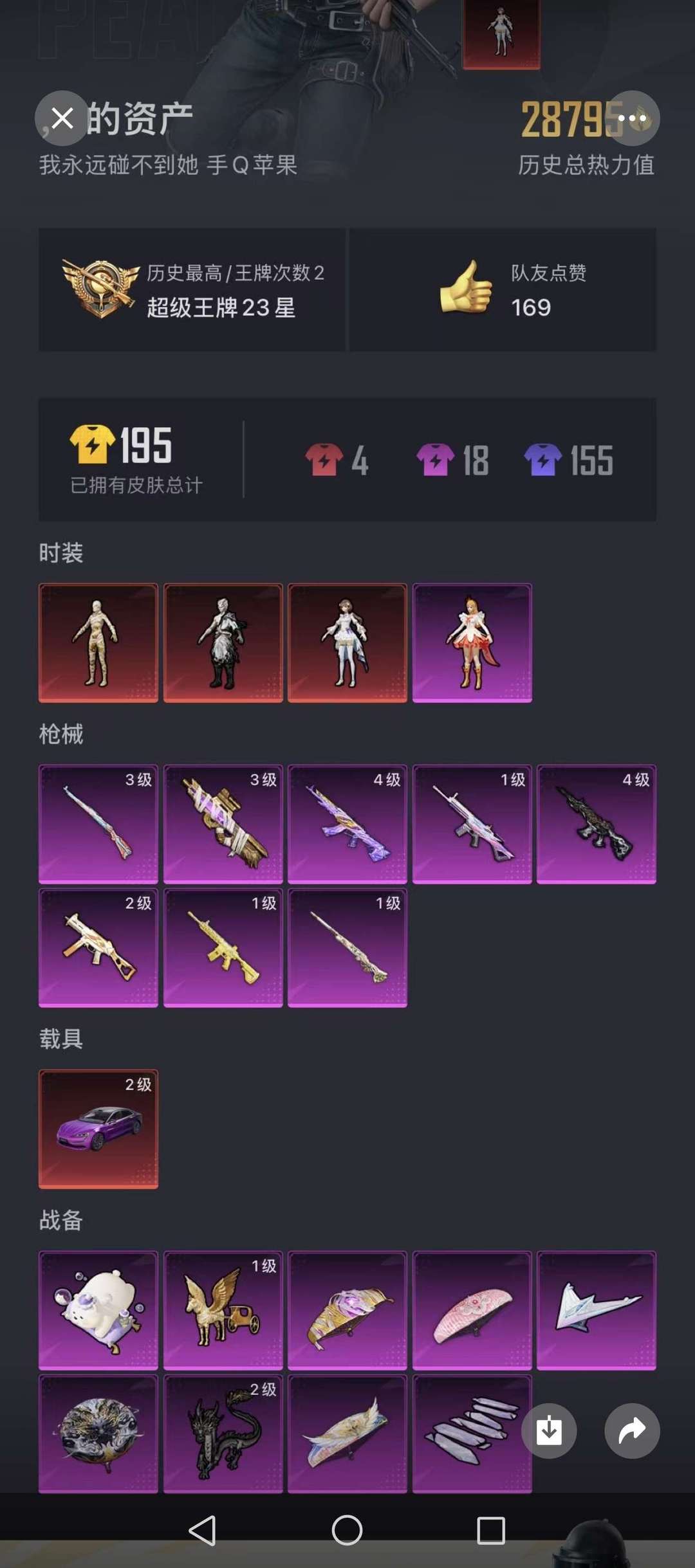
Task: Tap the share arrow icon
Action: coord(632,1430)
